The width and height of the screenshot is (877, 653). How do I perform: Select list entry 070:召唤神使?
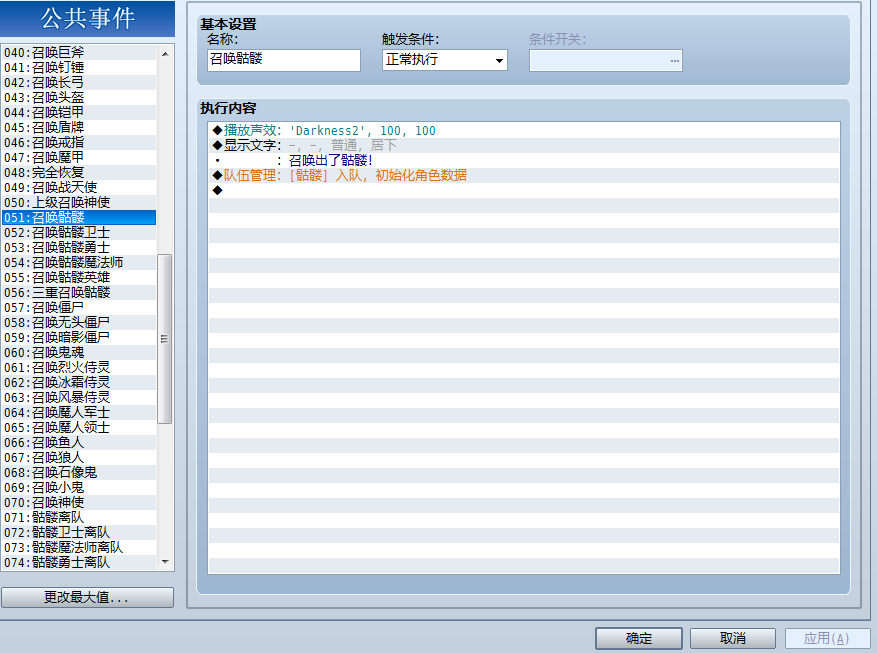(x=79, y=503)
